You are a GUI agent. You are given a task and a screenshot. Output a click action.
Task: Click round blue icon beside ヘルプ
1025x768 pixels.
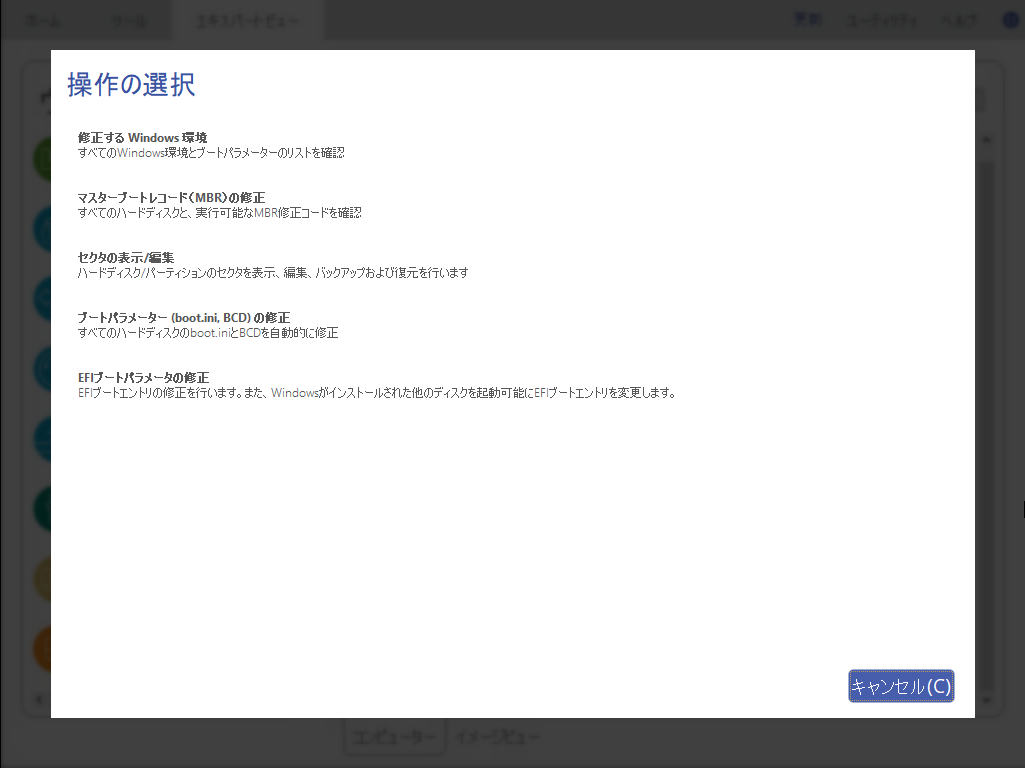coord(1011,20)
